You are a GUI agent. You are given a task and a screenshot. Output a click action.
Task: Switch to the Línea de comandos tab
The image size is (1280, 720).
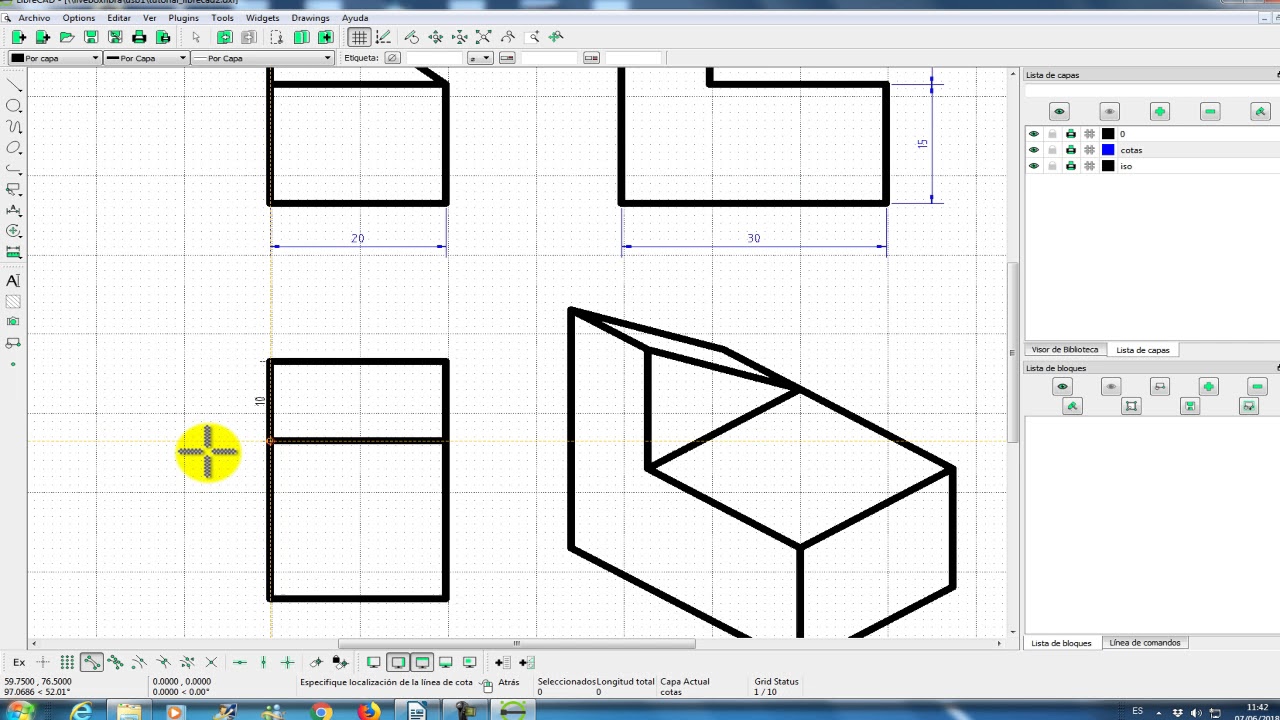1145,643
